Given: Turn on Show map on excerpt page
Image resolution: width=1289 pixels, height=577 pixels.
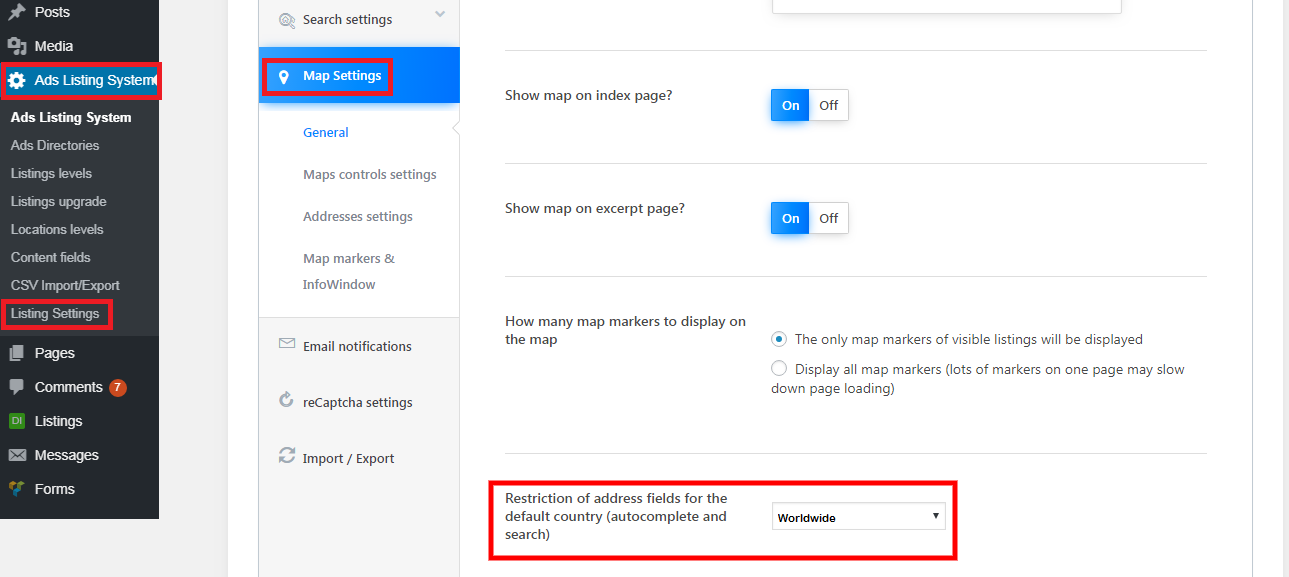Looking at the screenshot, I should click(x=790, y=218).
